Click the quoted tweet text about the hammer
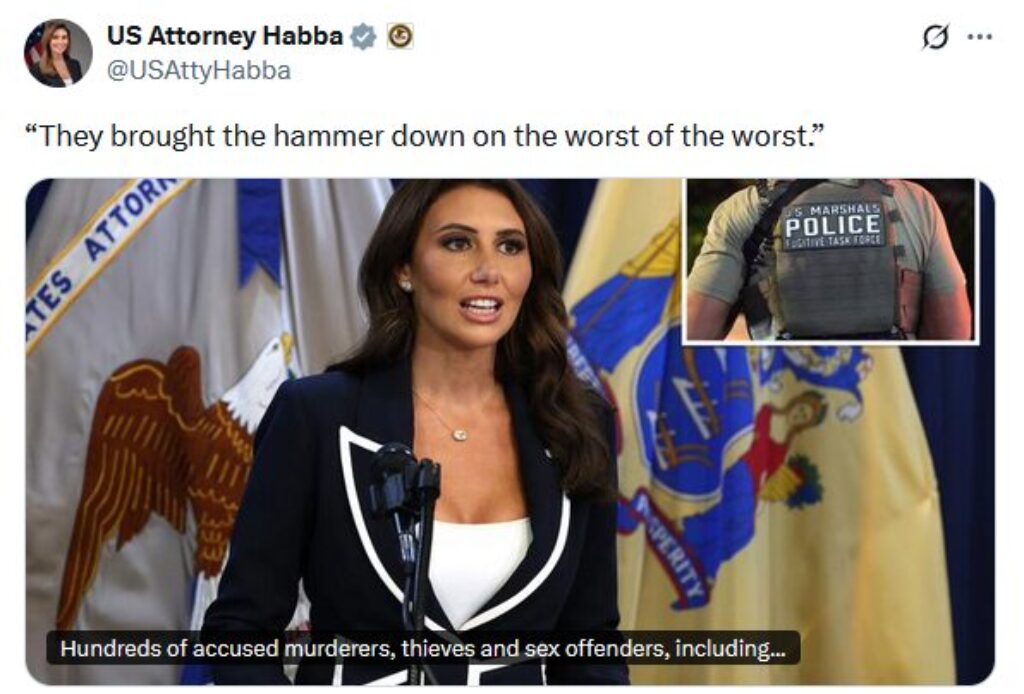Viewport: 1024px width, 694px height. coord(424,136)
